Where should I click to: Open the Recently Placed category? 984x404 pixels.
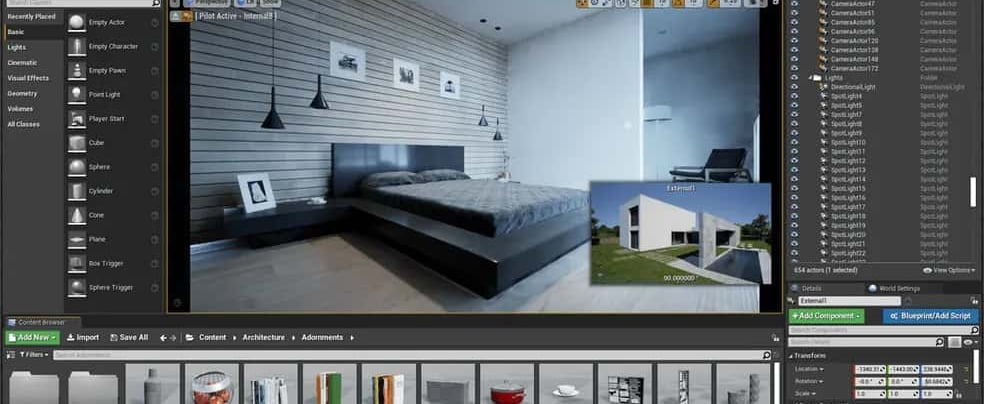(32, 17)
